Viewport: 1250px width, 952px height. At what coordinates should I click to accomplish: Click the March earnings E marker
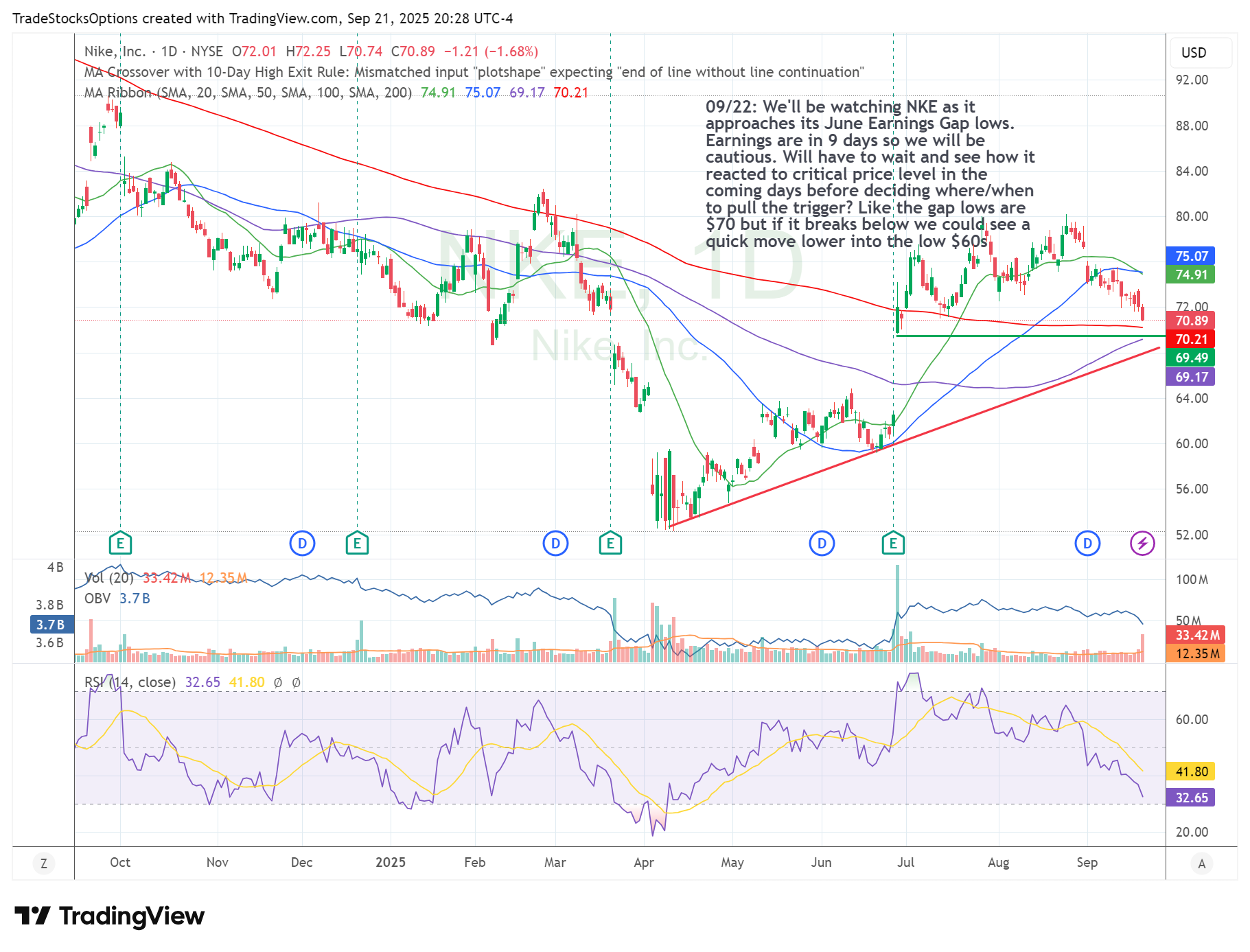point(610,544)
